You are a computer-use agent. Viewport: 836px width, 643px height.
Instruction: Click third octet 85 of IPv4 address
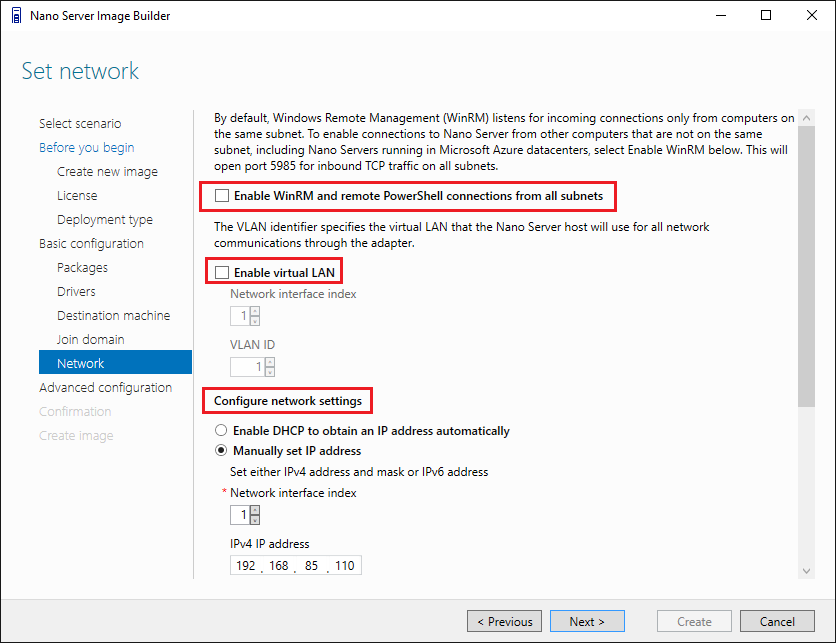click(x=311, y=566)
